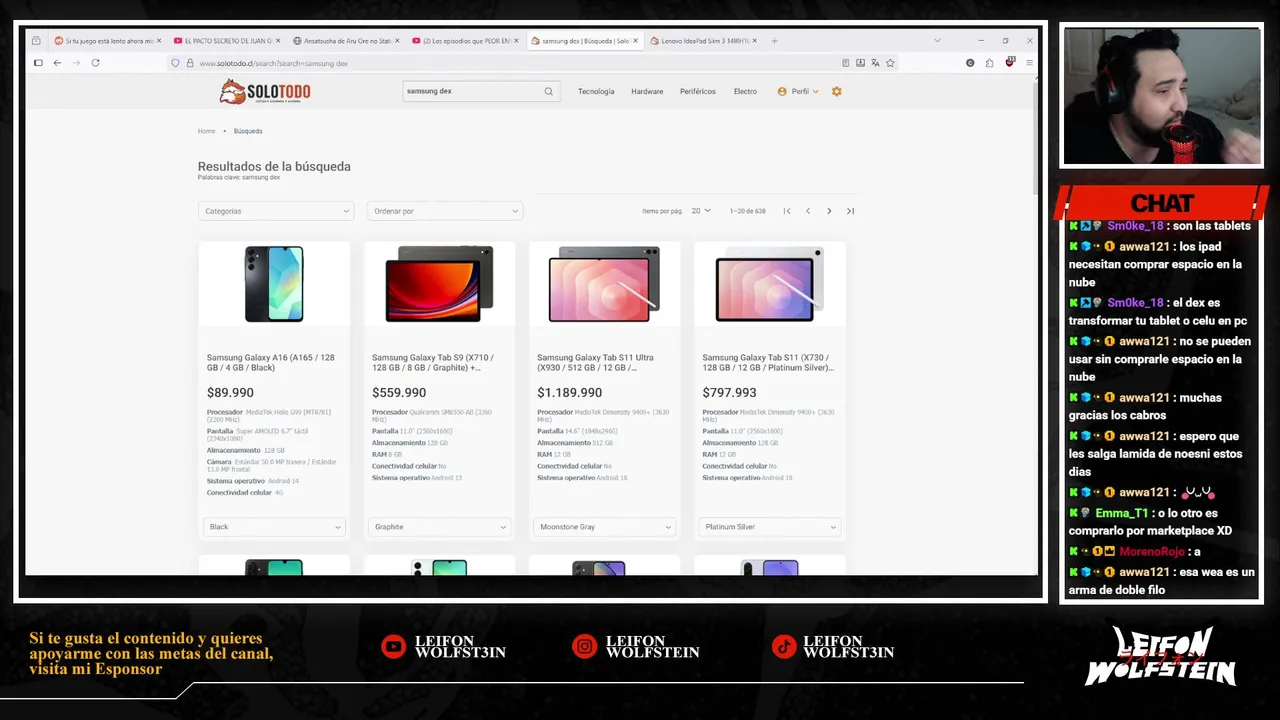Switch to the Lenovo IdeaPad Slim 3 tab

click(x=702, y=41)
